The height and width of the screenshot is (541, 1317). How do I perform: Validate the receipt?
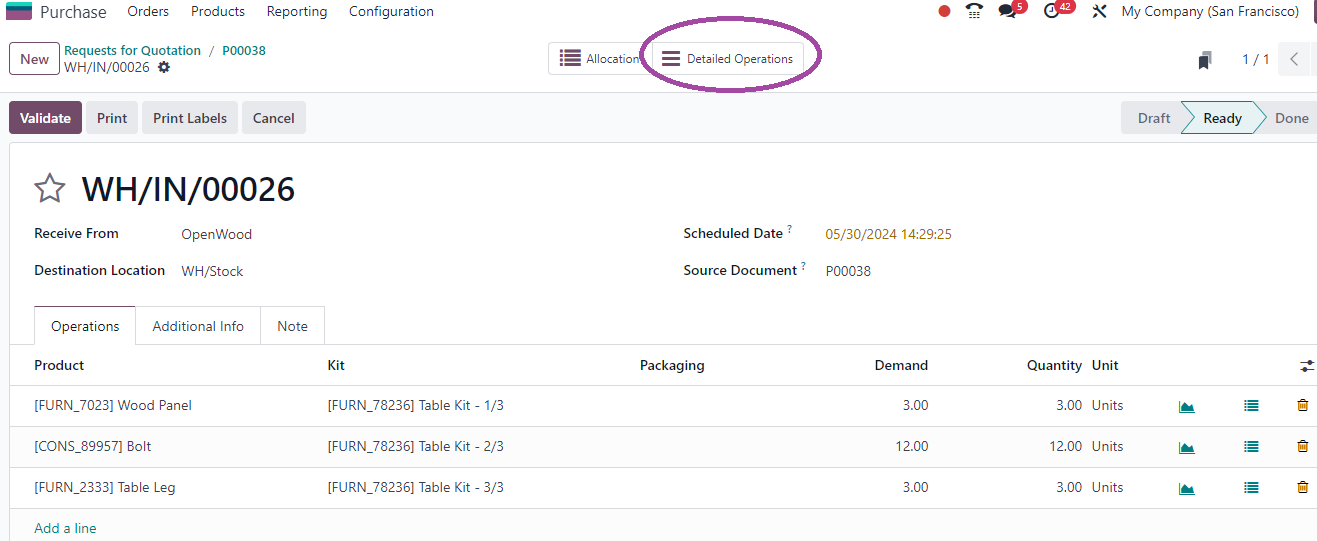(45, 118)
